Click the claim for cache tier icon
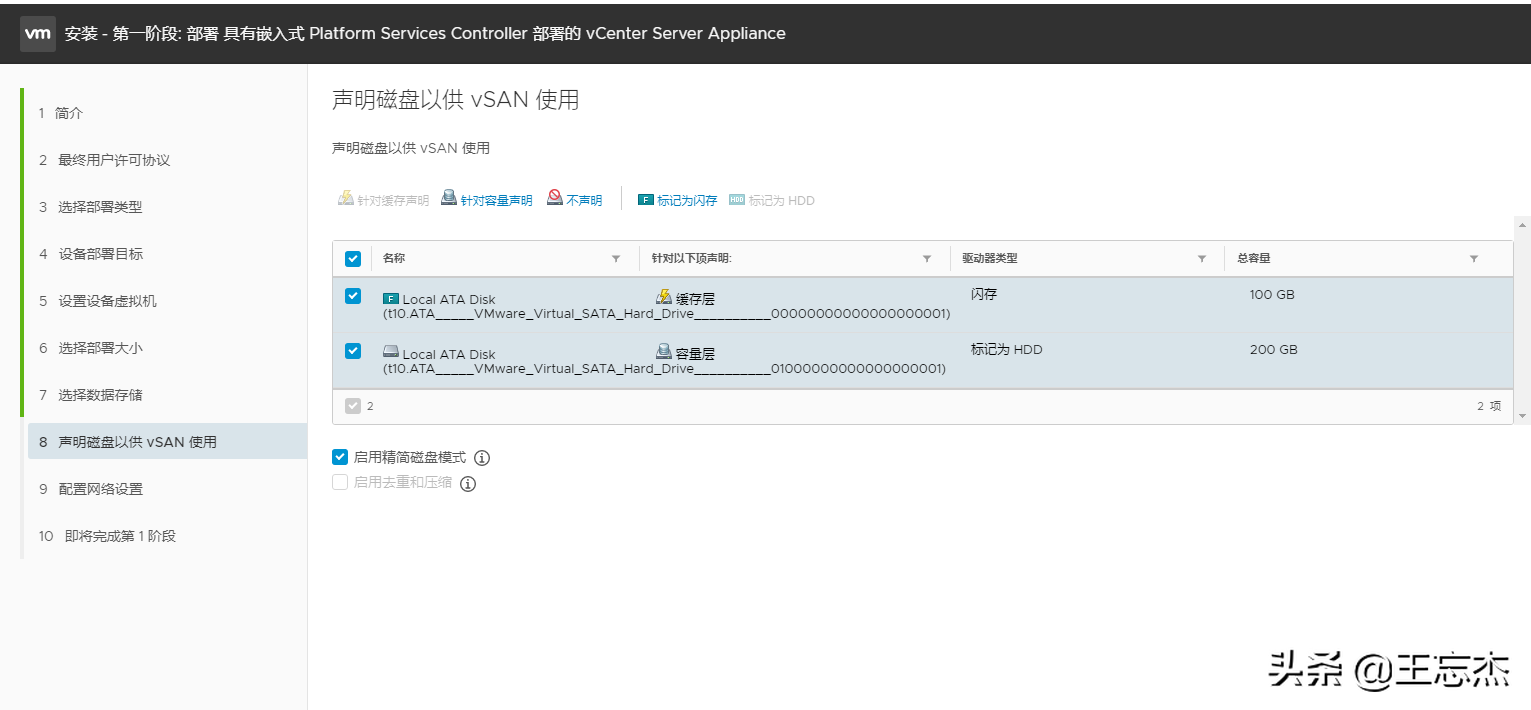1531x710 pixels. pyautogui.click(x=346, y=198)
